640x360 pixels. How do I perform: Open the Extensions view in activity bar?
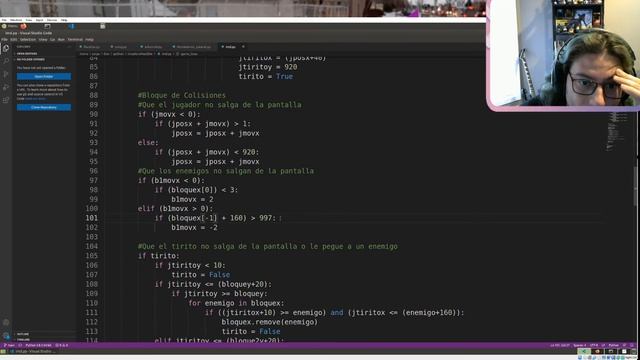point(6,100)
